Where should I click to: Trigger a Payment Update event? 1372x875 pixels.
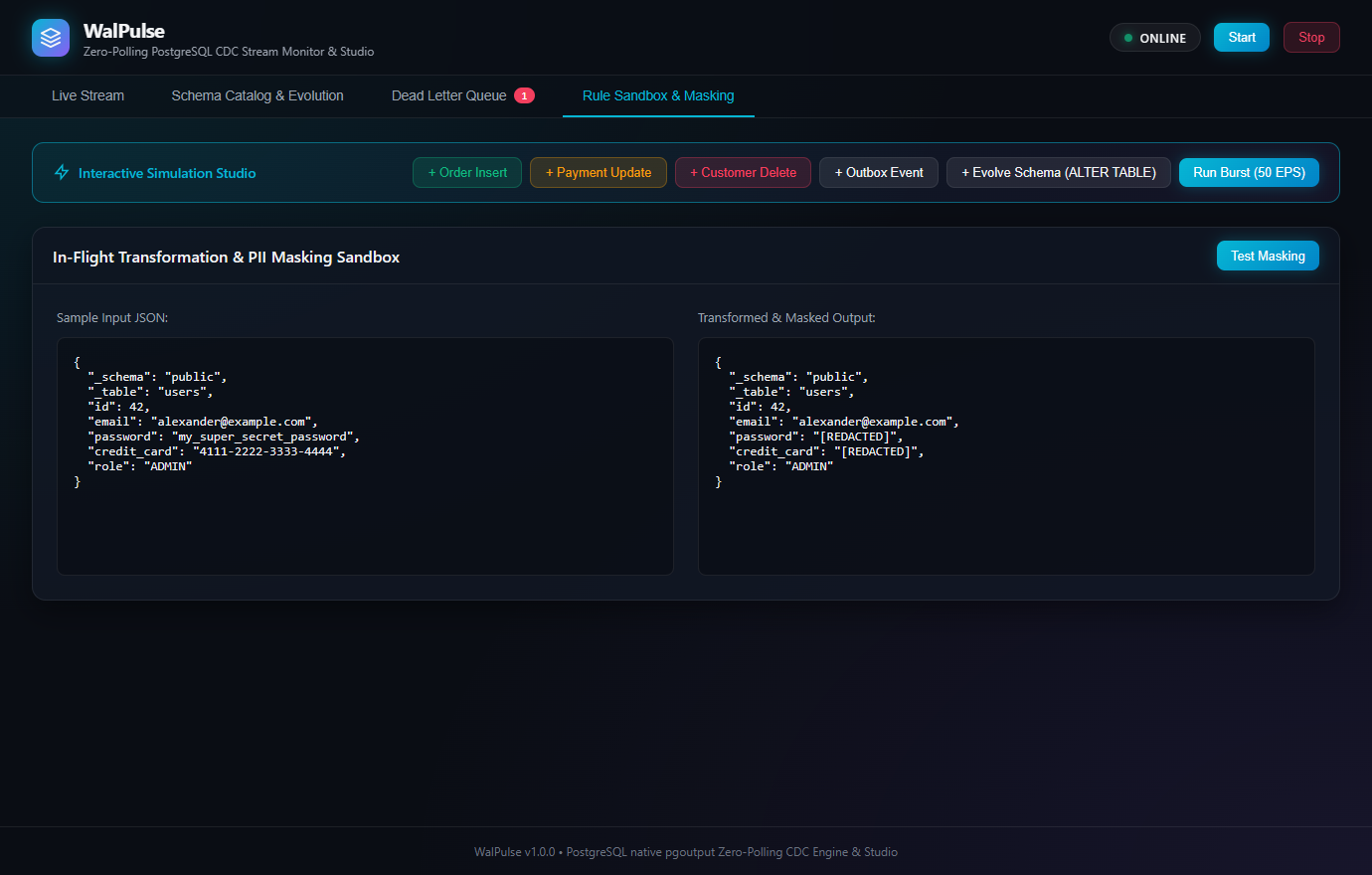click(599, 172)
